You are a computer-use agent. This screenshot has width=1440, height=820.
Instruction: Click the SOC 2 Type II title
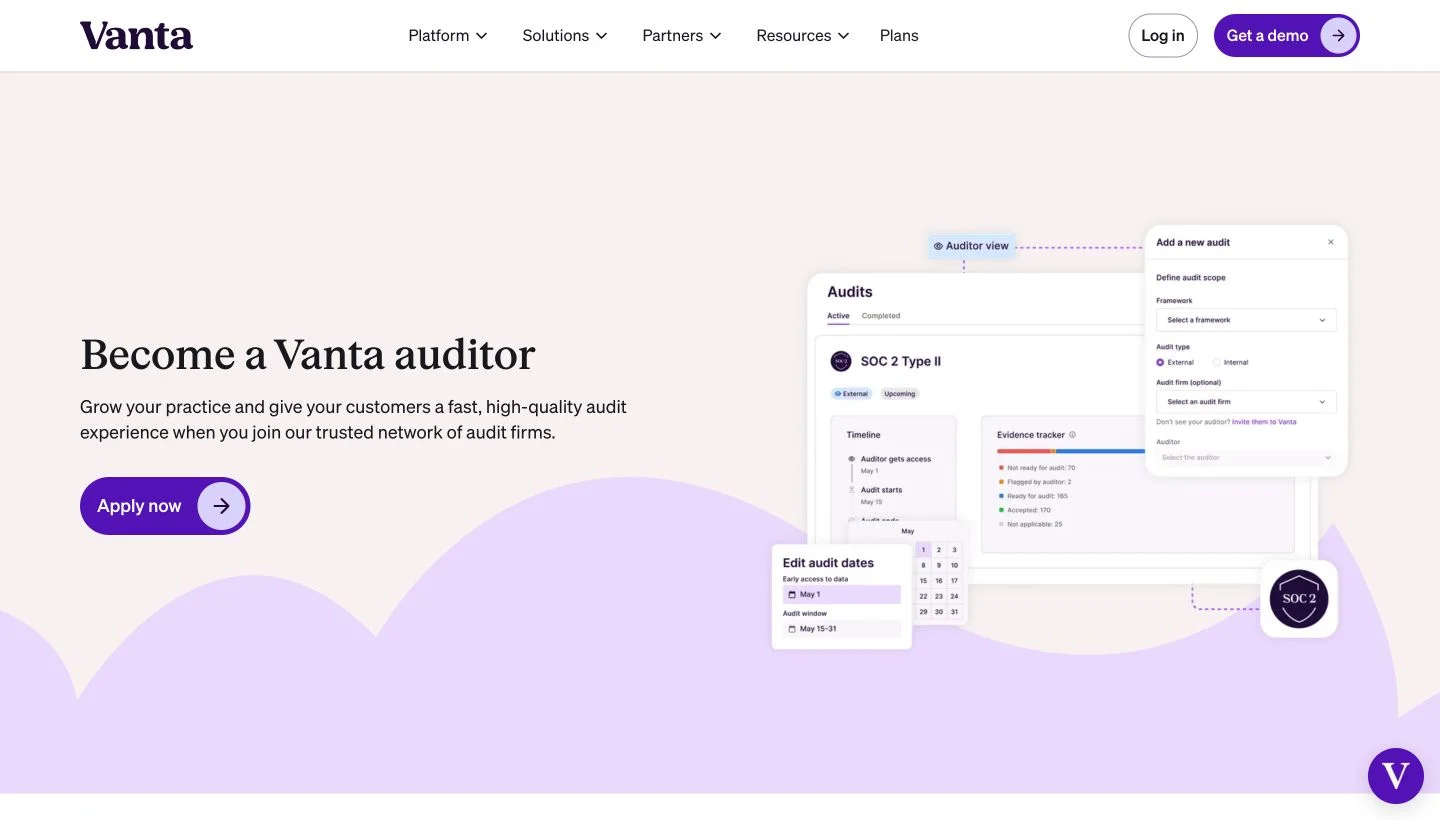[x=901, y=361]
